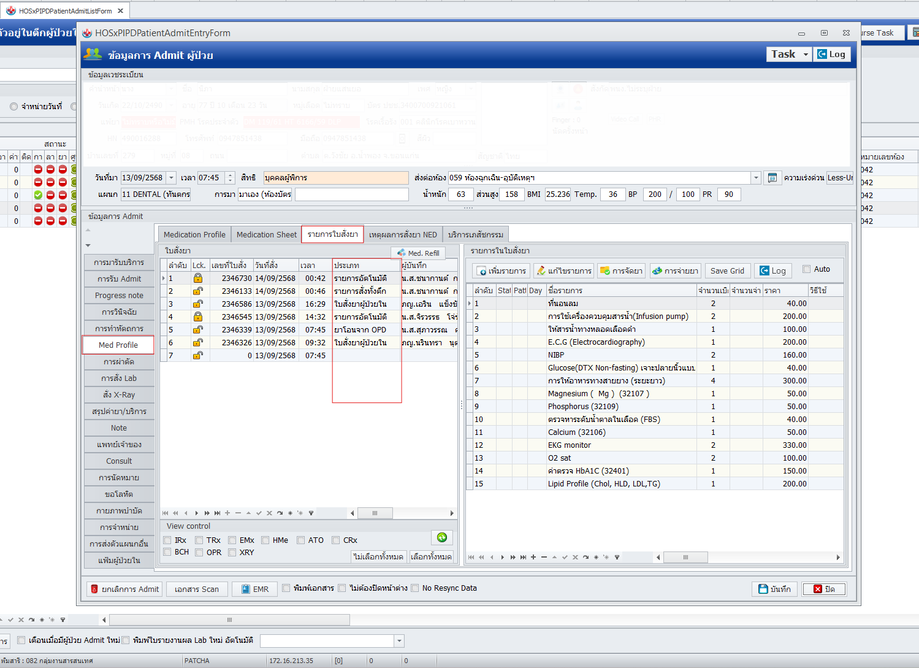Screen dimensions: 919x668
Task: Click the EMR button at the bottom
Action: (x=254, y=589)
